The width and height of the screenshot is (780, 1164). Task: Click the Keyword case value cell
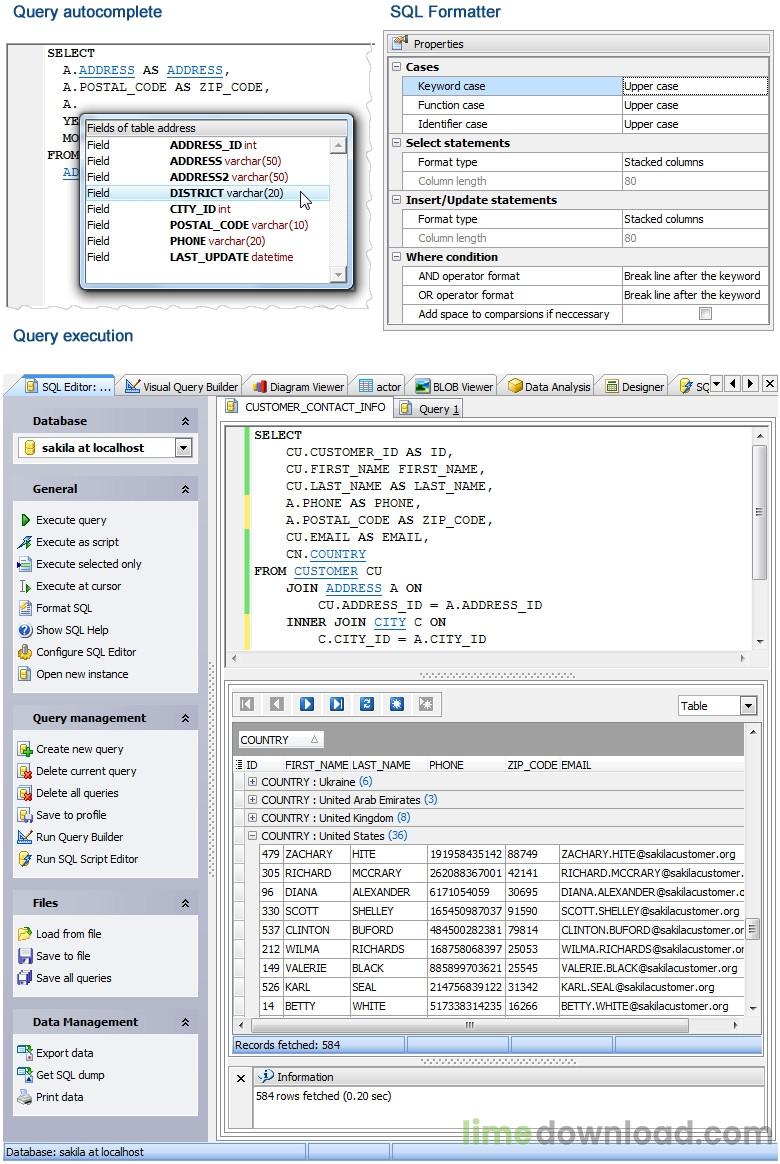pyautogui.click(x=695, y=86)
